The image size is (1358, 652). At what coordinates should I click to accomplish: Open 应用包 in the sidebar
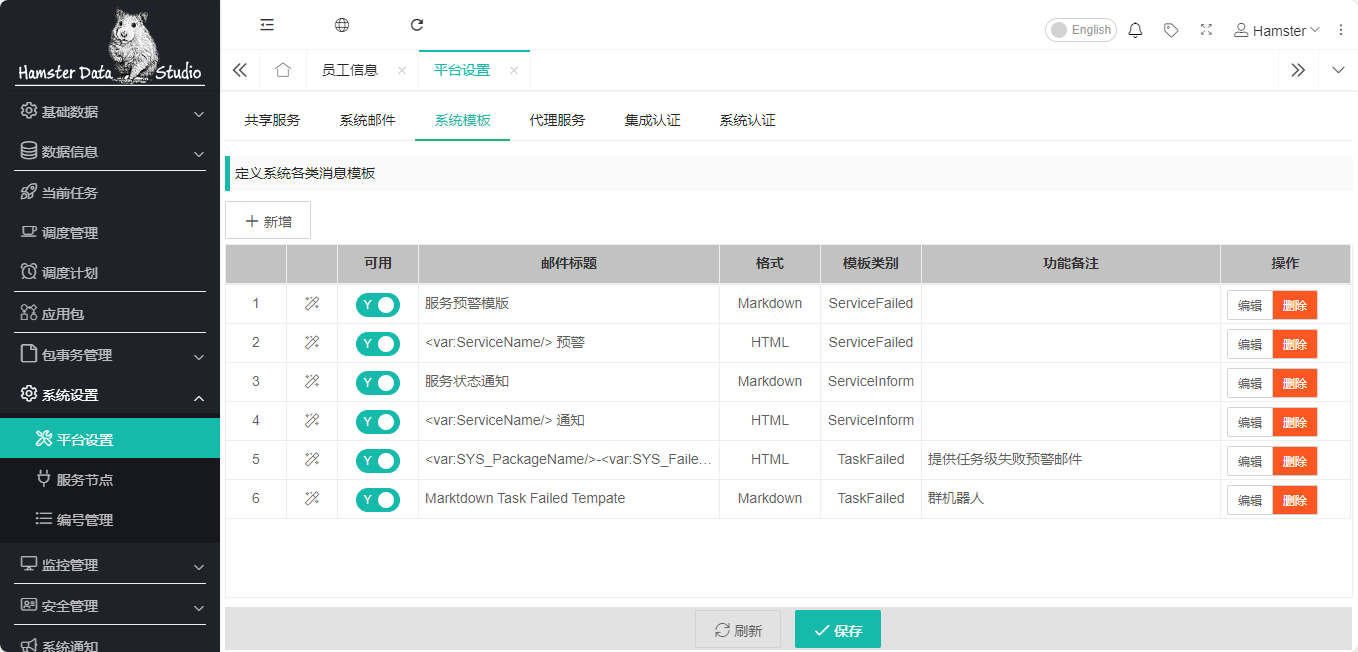110,313
